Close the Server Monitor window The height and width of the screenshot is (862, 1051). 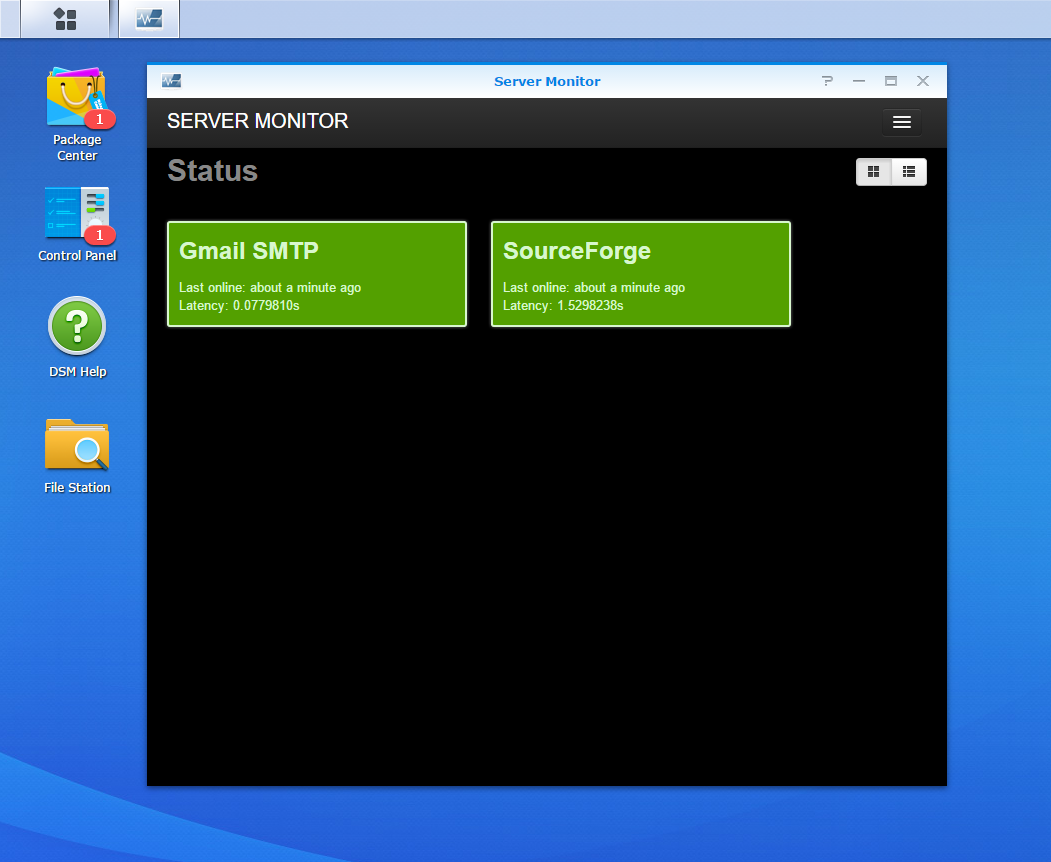923,81
